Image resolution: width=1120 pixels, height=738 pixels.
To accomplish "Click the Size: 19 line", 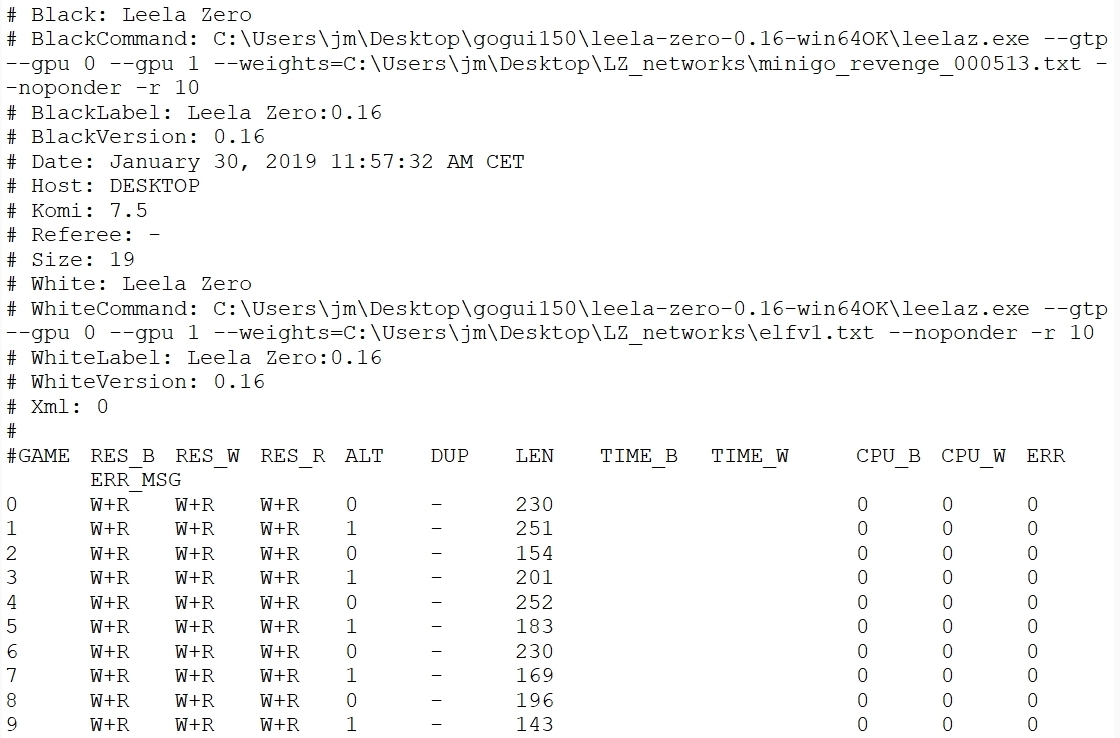I will 70,259.
